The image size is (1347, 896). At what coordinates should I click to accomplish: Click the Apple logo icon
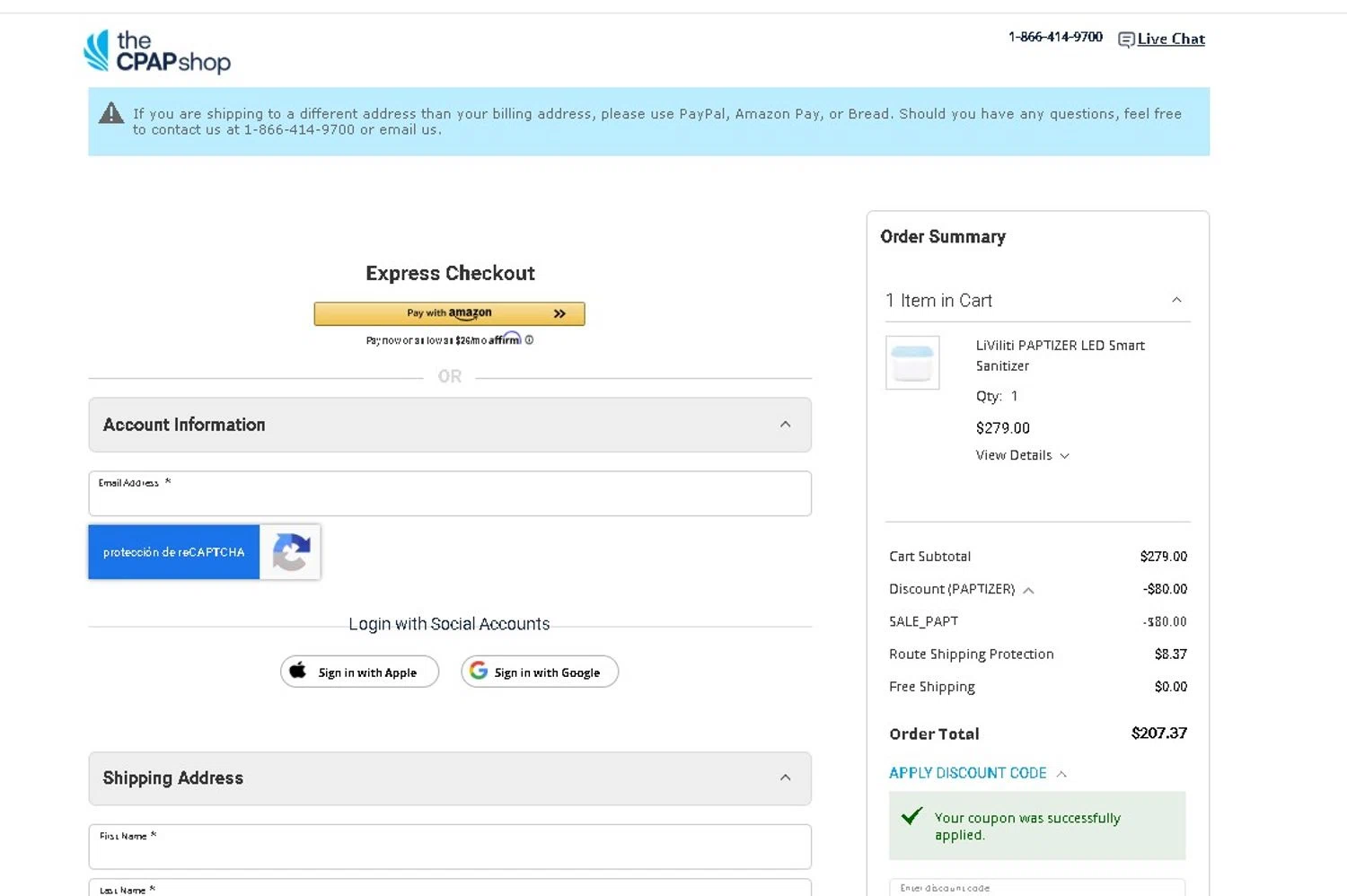[x=298, y=671]
